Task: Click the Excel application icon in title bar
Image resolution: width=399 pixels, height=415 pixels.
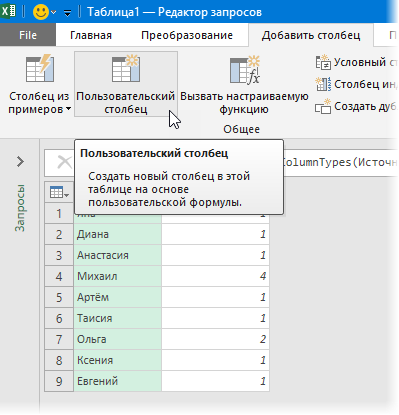Action: tap(8, 11)
